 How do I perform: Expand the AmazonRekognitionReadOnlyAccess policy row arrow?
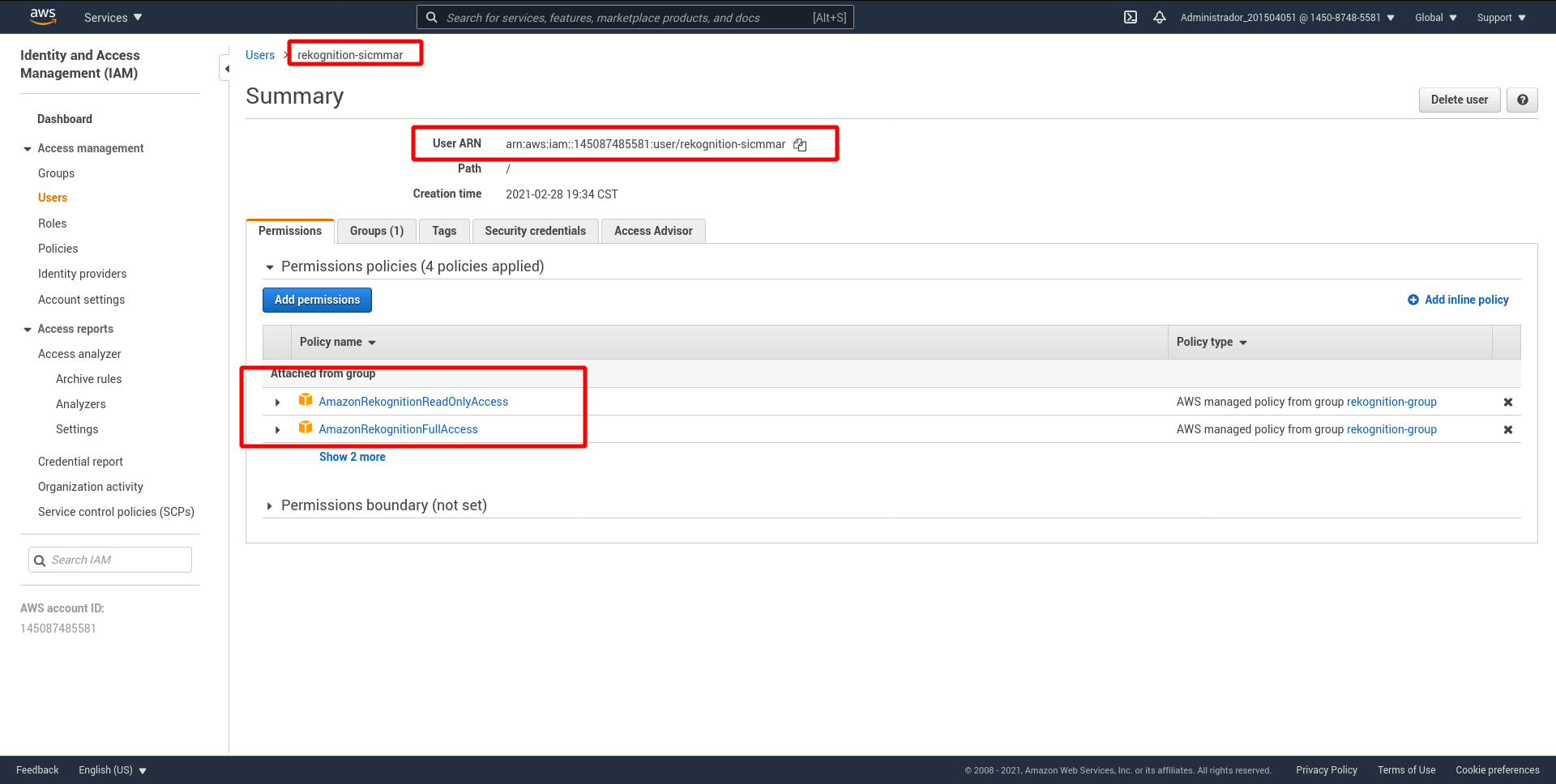point(277,403)
